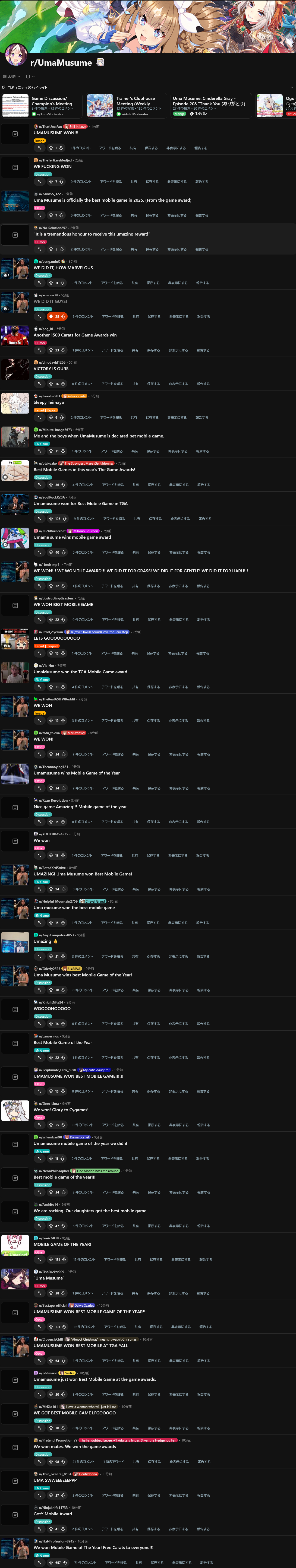This screenshot has height=1568, width=296.
Task: Expand preview of 'WE DID IT, HOW MARVELOUS'
Action: (x=40, y=283)
